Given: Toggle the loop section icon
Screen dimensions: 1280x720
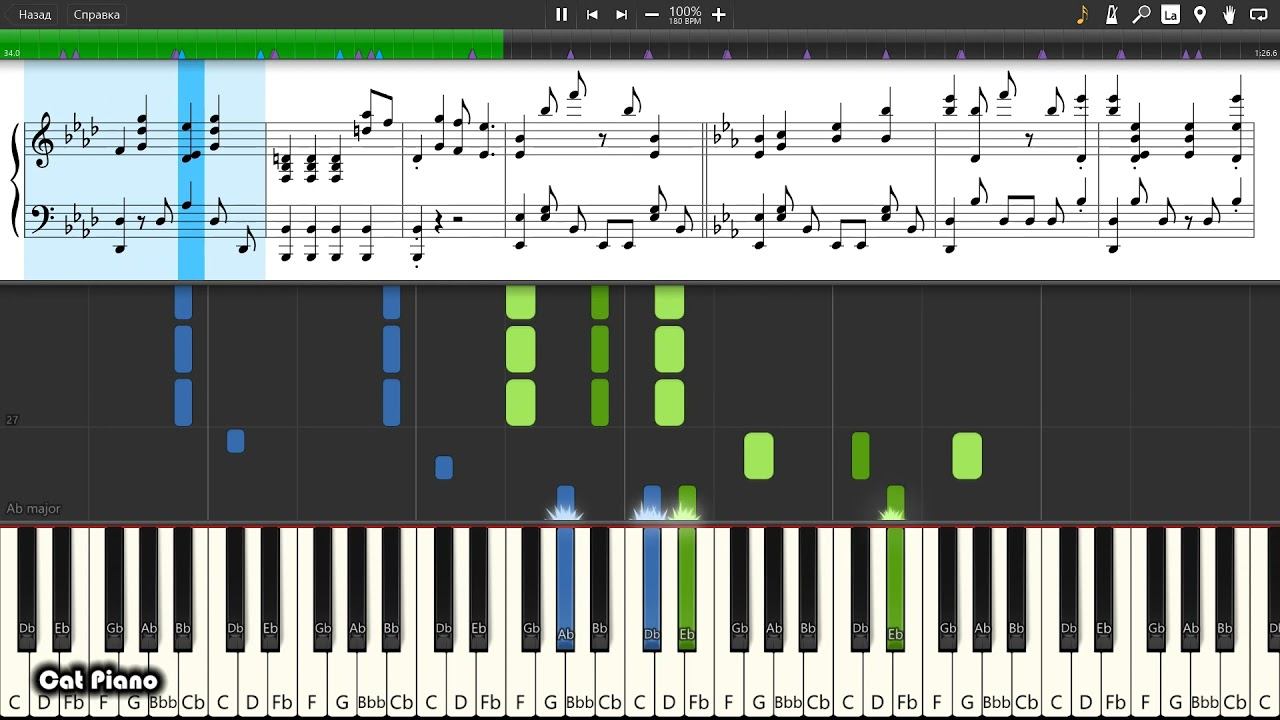Looking at the screenshot, I should coord(1259,14).
